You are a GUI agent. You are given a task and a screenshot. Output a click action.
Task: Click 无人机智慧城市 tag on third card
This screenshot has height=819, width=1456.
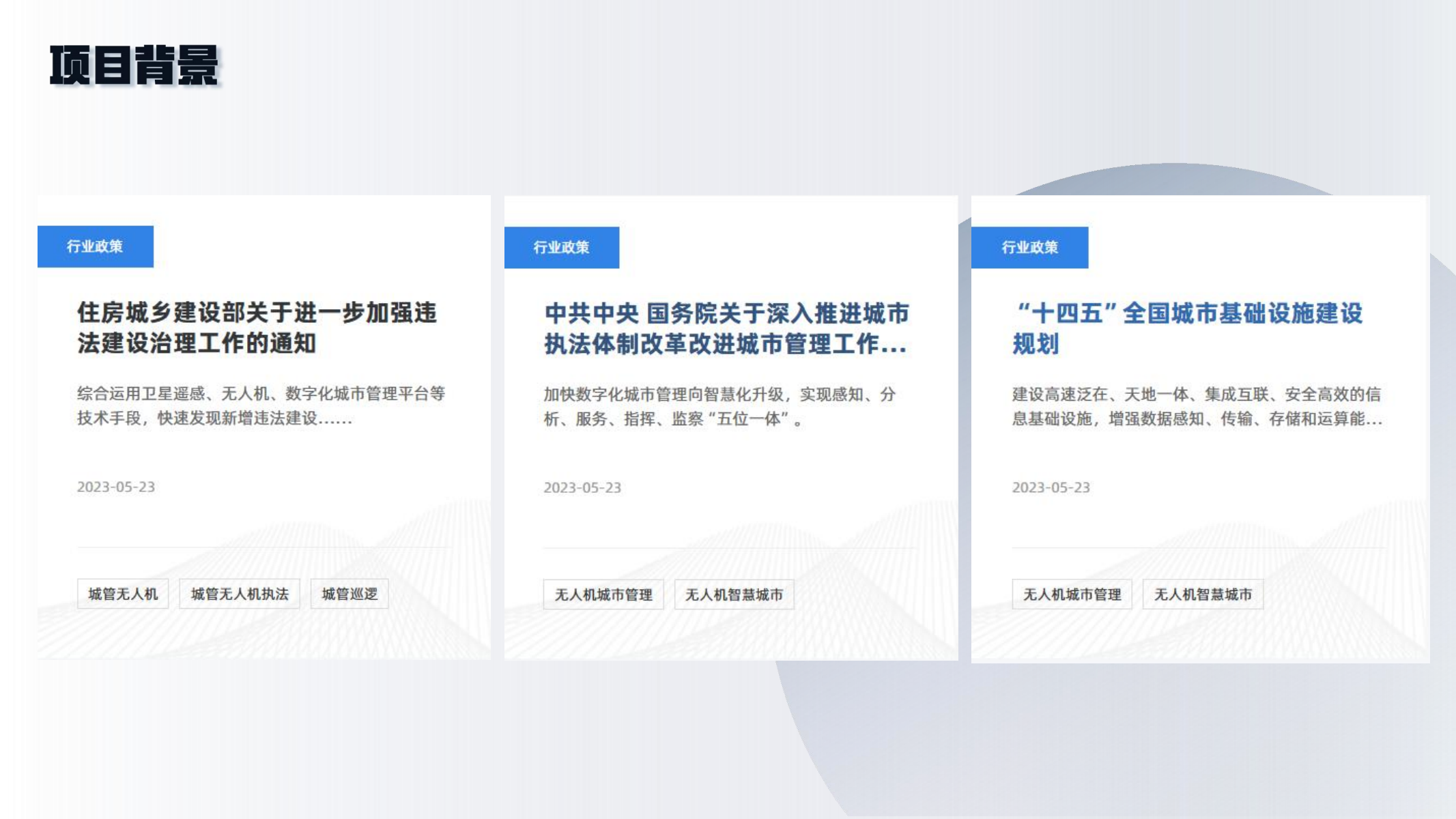[x=1203, y=594]
